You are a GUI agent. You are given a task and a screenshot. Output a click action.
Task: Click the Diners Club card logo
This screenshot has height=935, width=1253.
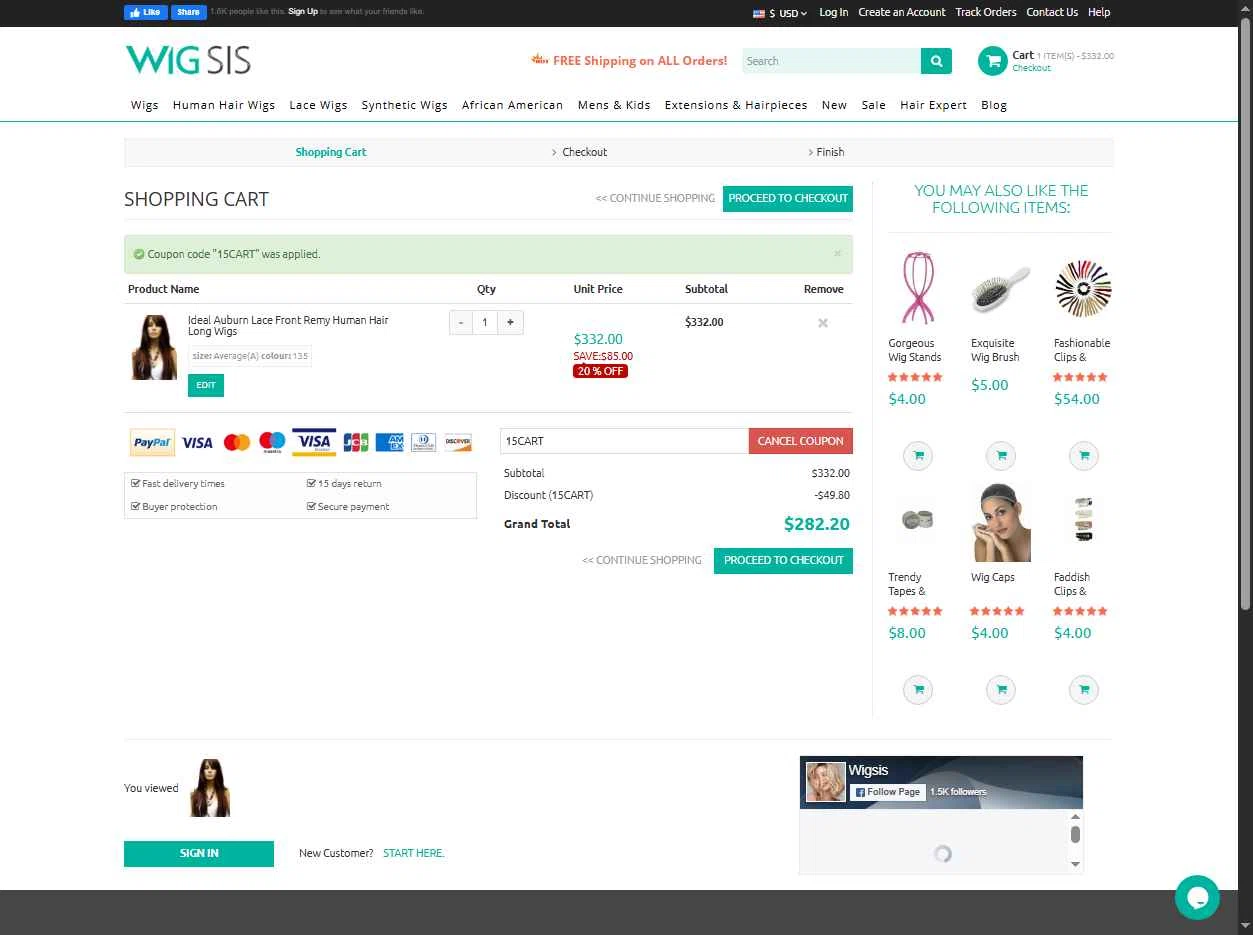coord(424,442)
